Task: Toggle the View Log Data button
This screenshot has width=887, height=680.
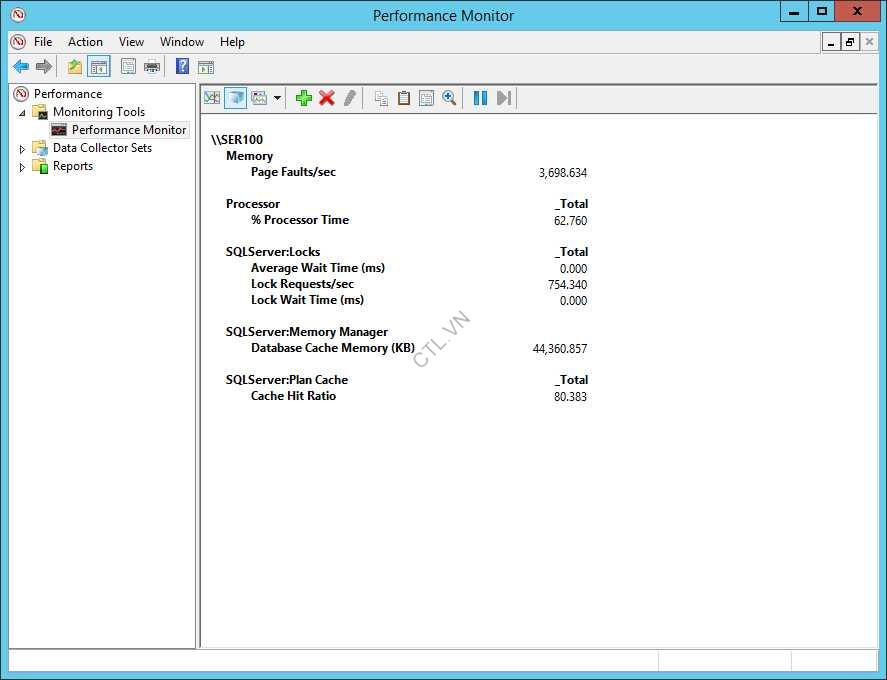Action: click(235, 97)
